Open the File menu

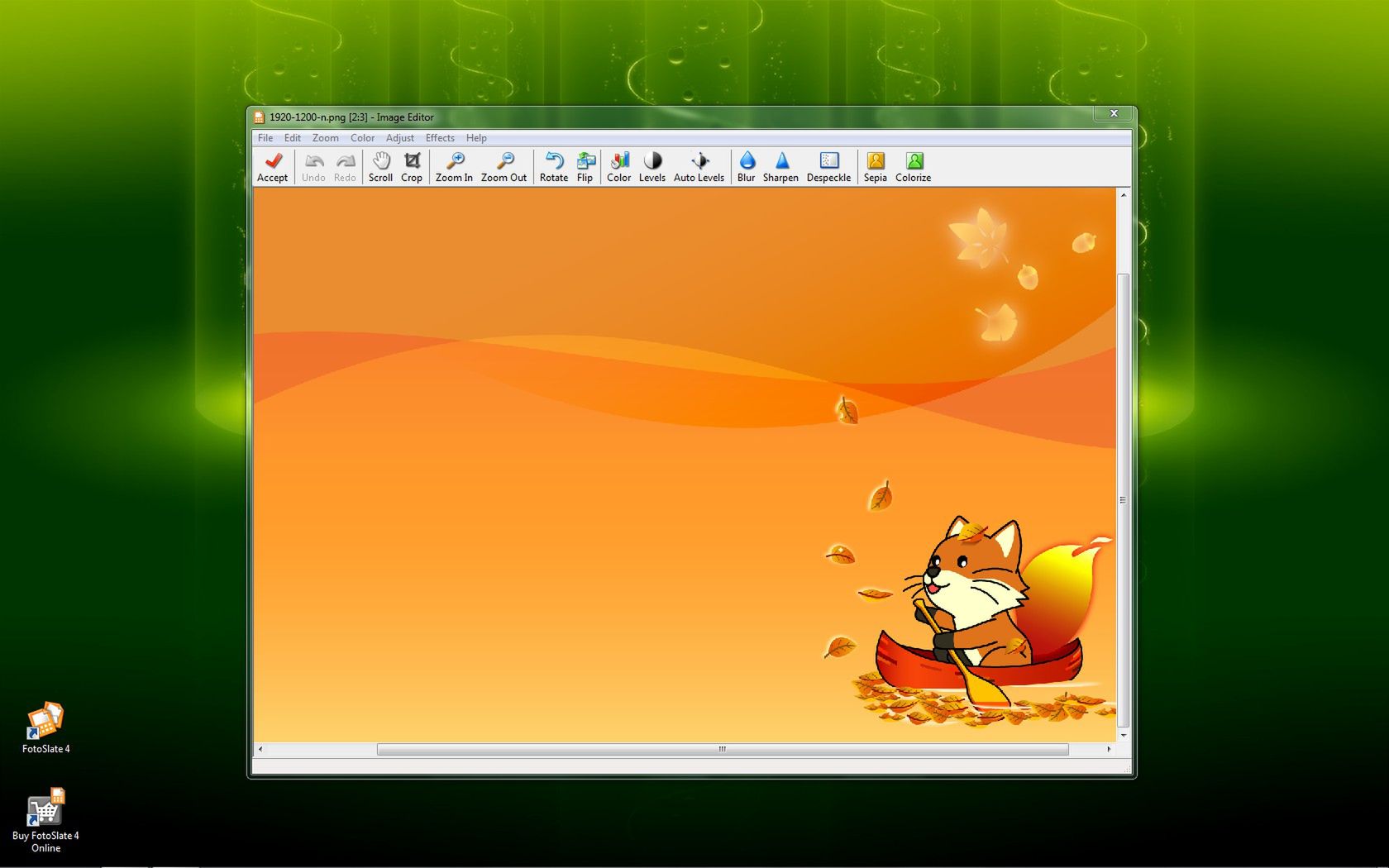265,138
